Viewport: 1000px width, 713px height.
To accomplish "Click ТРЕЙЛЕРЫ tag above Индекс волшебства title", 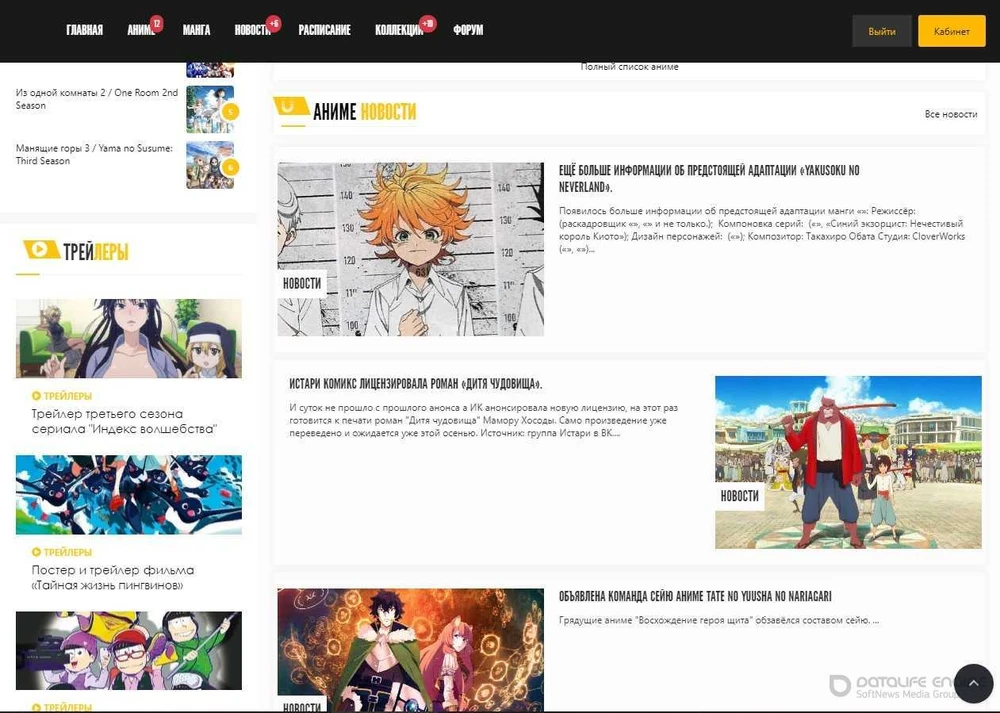I will tap(68, 396).
